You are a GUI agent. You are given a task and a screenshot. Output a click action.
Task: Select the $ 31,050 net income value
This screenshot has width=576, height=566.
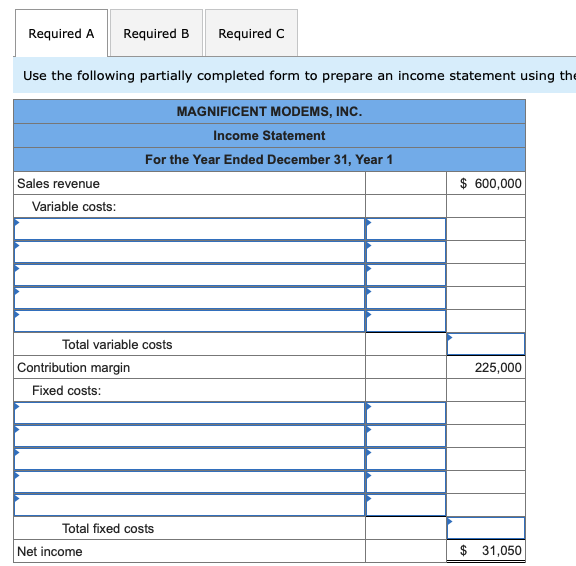click(x=490, y=551)
